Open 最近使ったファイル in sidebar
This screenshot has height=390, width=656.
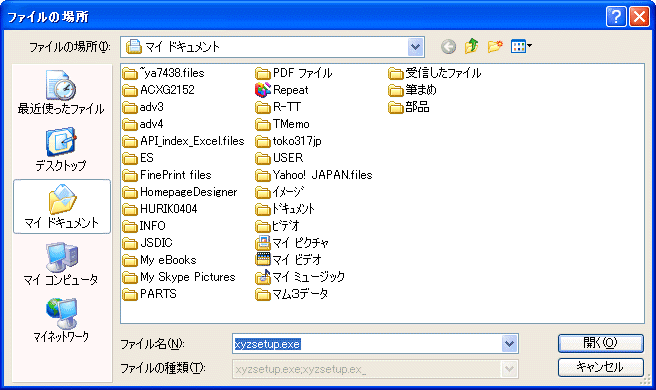coord(62,92)
